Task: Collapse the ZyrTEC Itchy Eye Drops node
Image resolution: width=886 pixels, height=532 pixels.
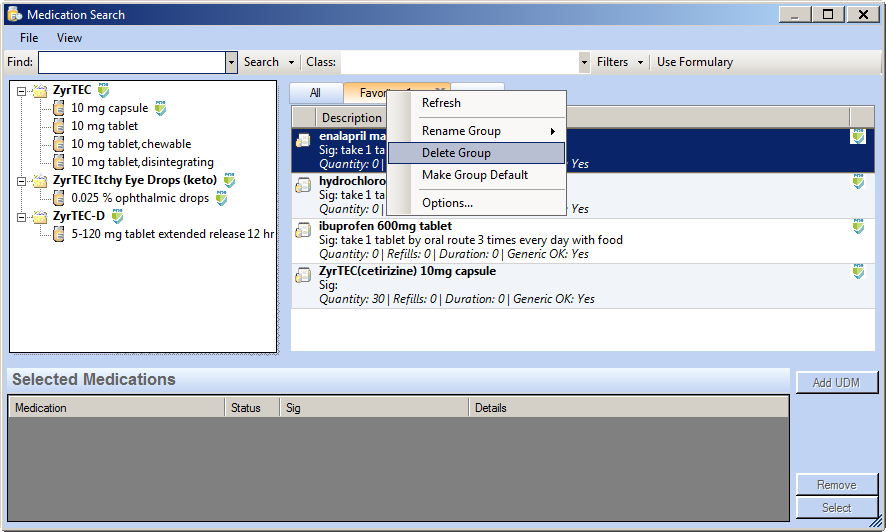Action: (x=21, y=181)
